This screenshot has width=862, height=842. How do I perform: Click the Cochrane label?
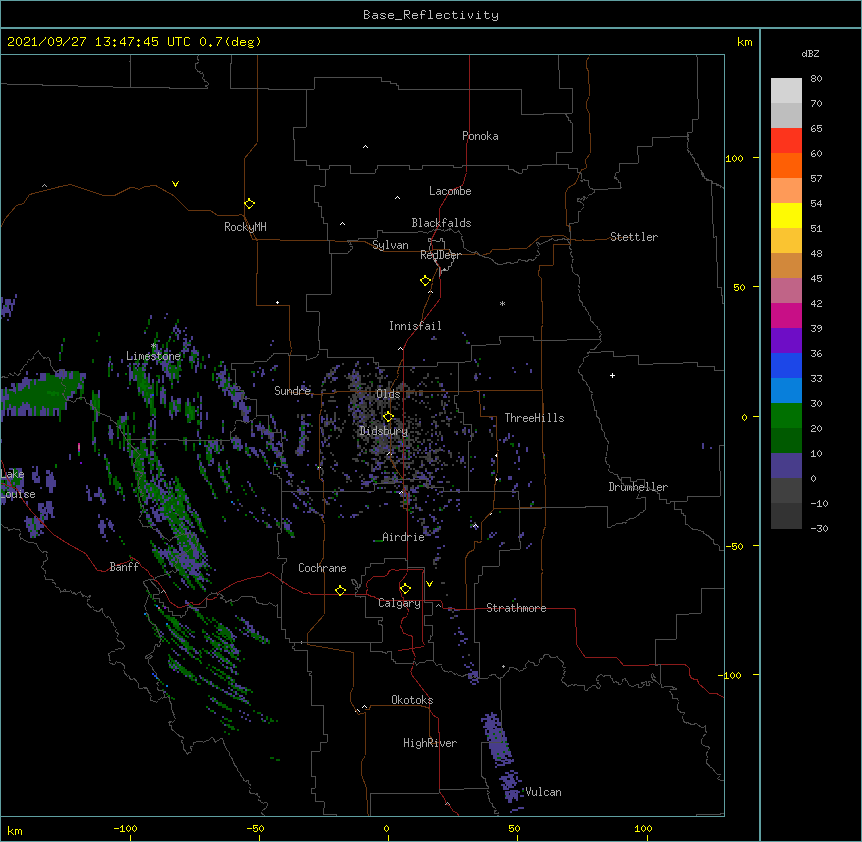[x=322, y=568]
